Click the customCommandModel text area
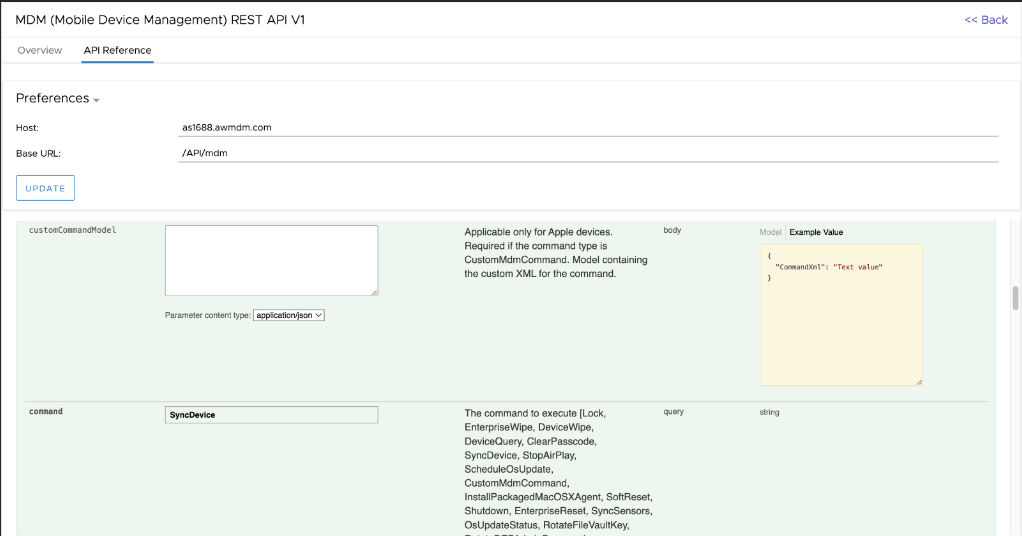Viewport: 1022px width, 536px height. tap(271, 260)
